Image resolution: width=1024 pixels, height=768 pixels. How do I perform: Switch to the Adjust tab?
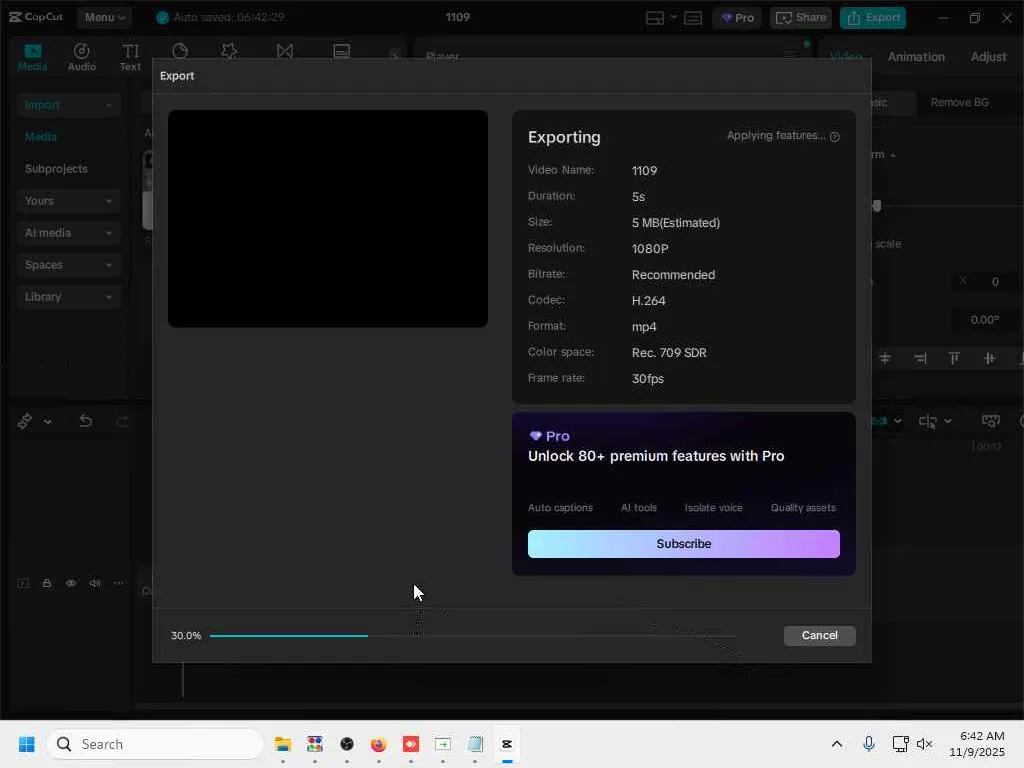(x=988, y=57)
